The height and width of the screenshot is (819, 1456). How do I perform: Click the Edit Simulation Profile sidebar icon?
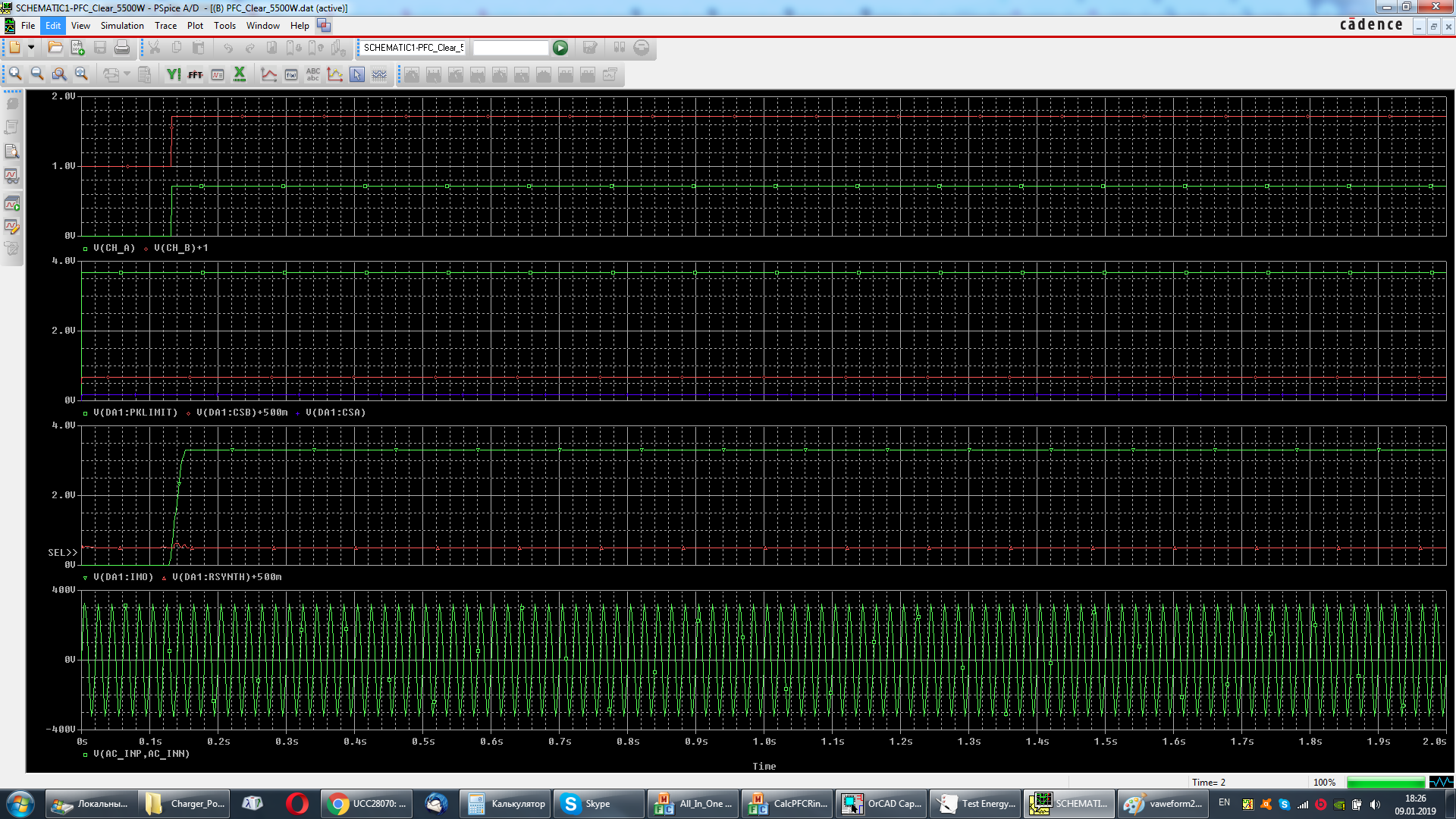point(12,226)
